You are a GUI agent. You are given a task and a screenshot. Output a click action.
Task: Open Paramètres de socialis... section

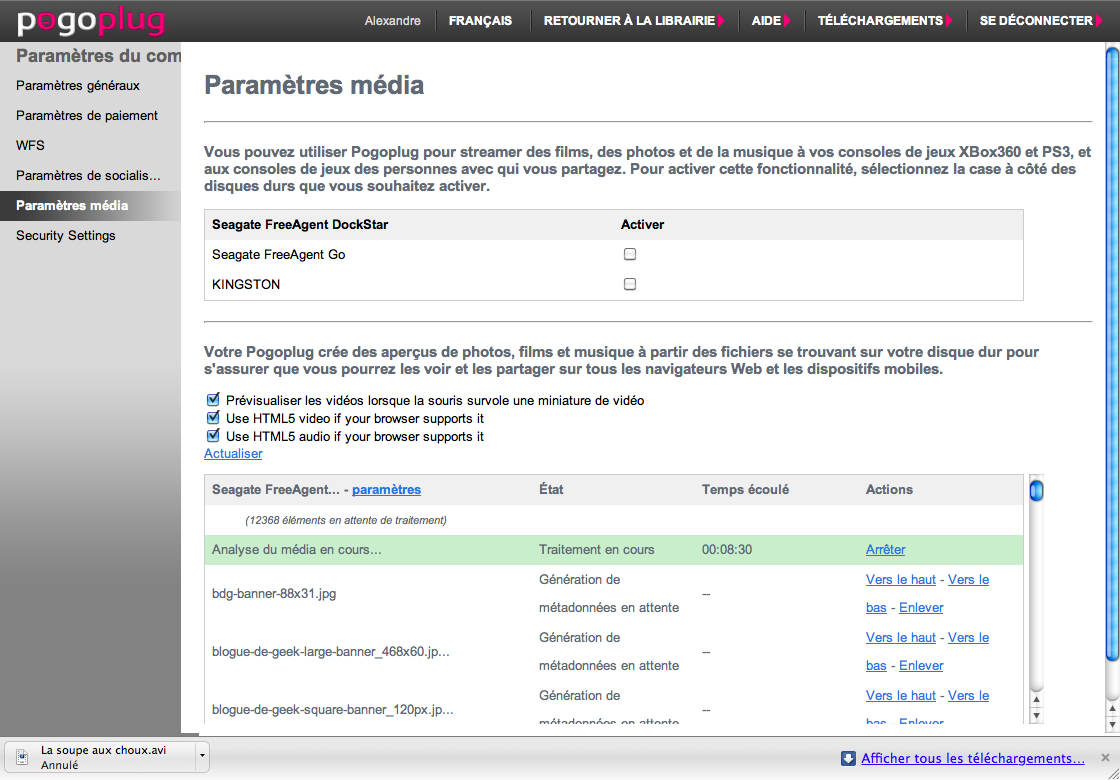point(90,176)
